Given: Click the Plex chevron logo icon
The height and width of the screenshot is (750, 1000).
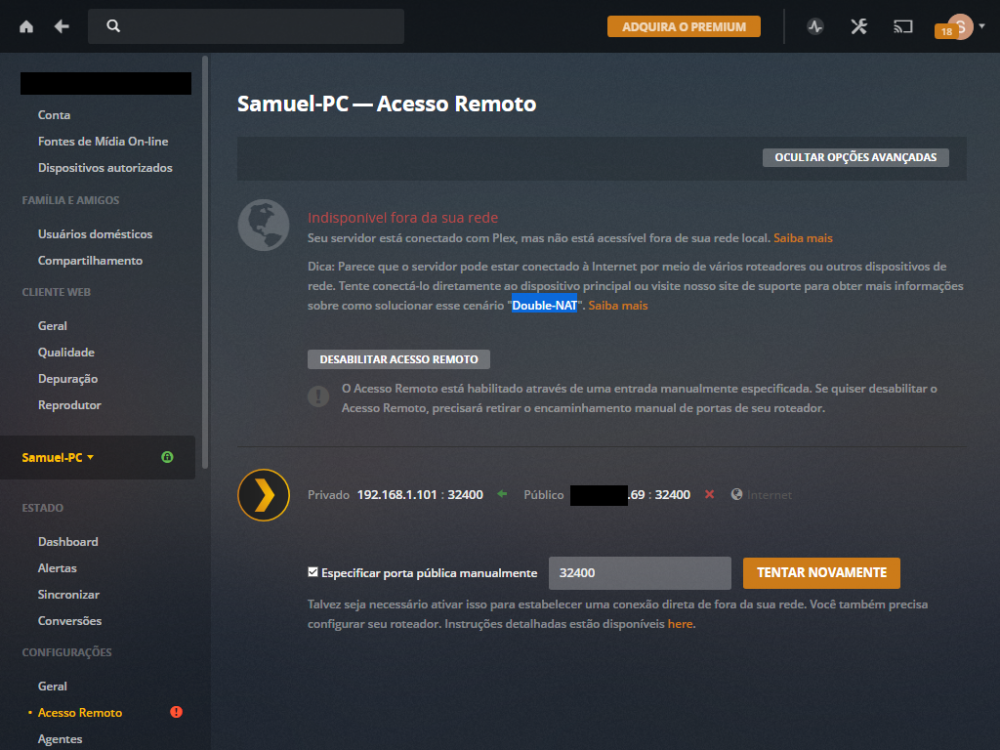Looking at the screenshot, I should (263, 495).
